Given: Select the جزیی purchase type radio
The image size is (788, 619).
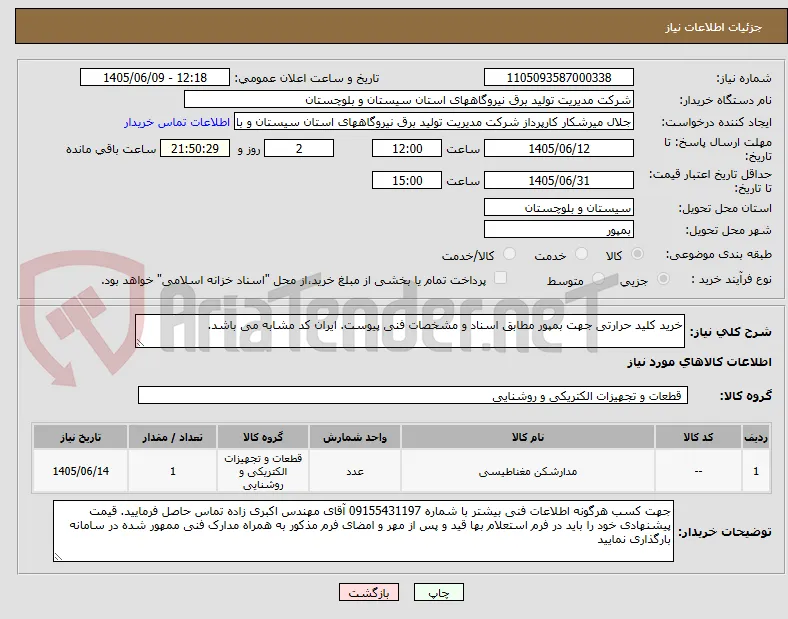Looking at the screenshot, I should click(663, 278).
